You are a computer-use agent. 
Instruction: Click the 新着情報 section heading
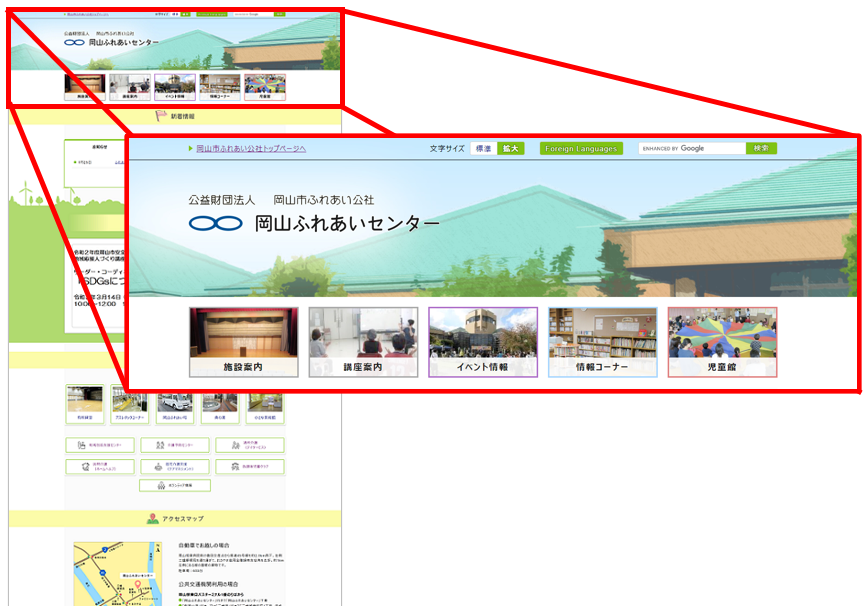point(183,116)
